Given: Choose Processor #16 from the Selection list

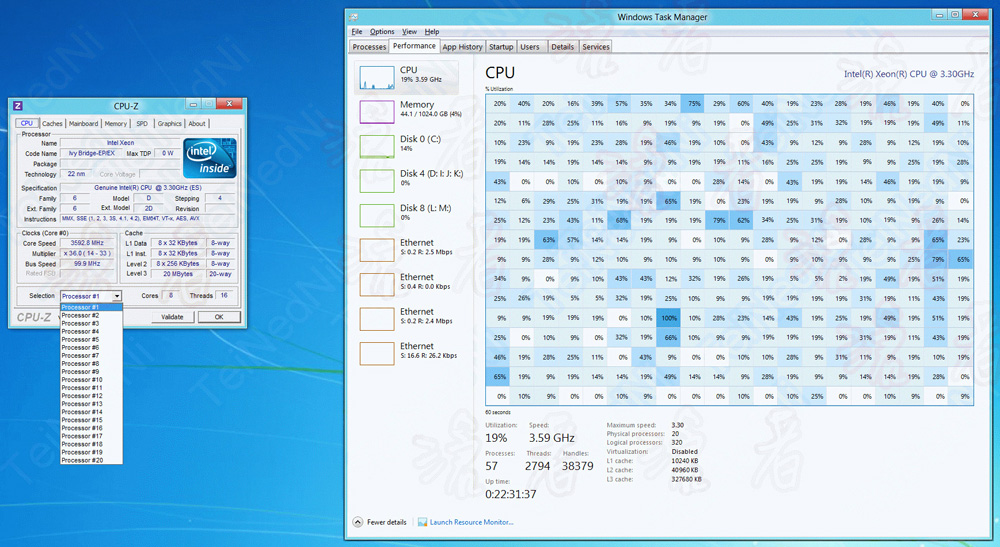Looking at the screenshot, I should [91, 428].
